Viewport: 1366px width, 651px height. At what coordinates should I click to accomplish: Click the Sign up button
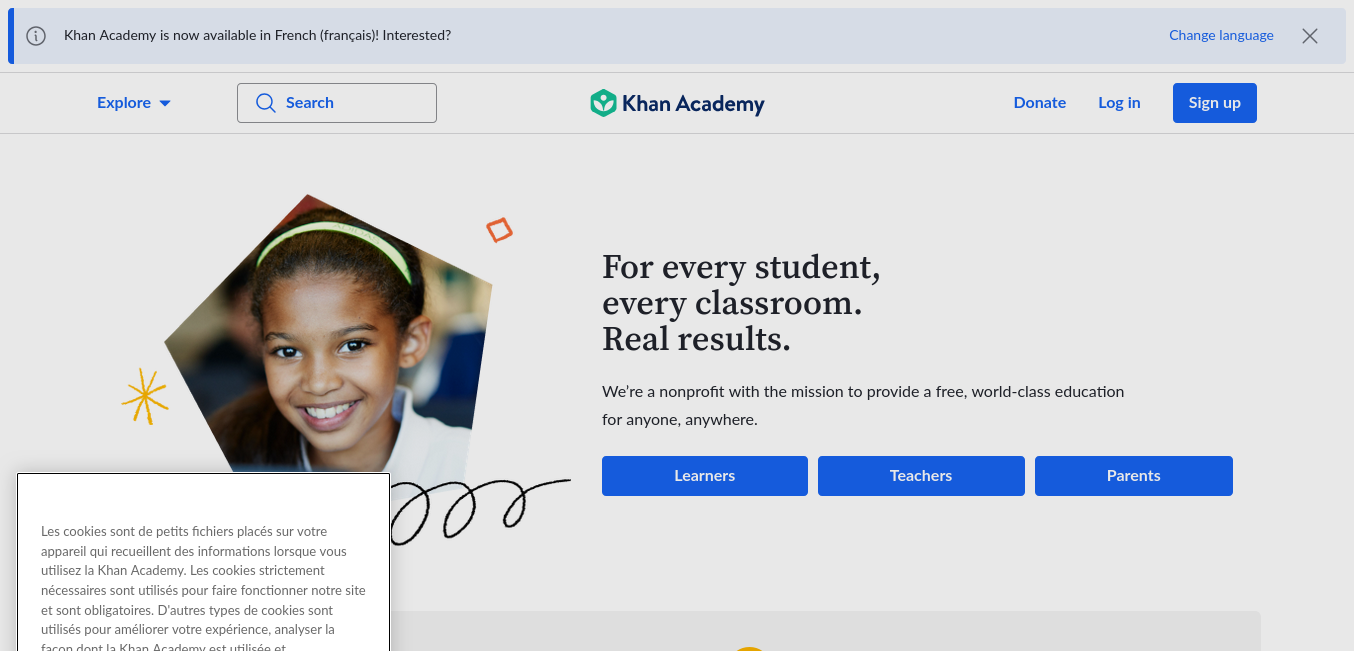1215,103
